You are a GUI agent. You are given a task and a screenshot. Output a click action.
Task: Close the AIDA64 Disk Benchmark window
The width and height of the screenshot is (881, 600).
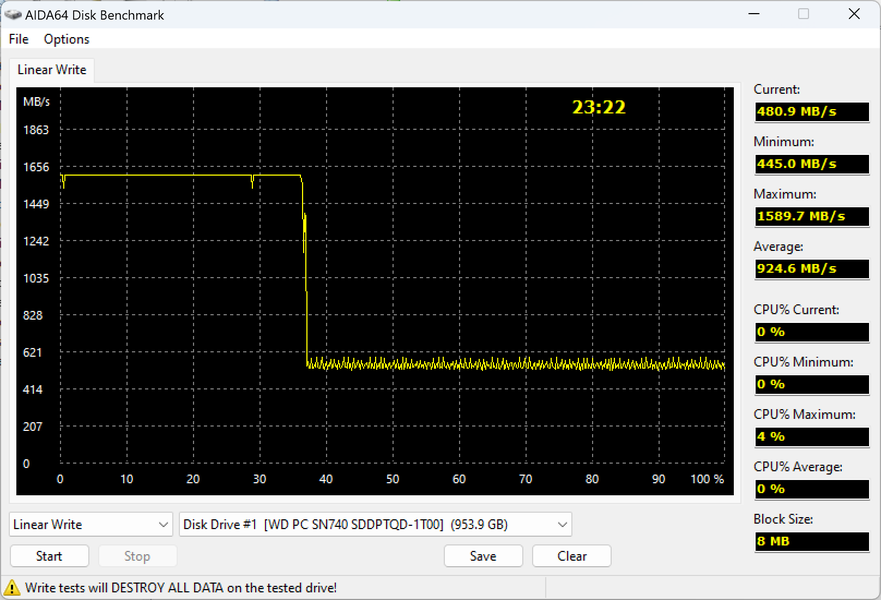[x=854, y=13]
